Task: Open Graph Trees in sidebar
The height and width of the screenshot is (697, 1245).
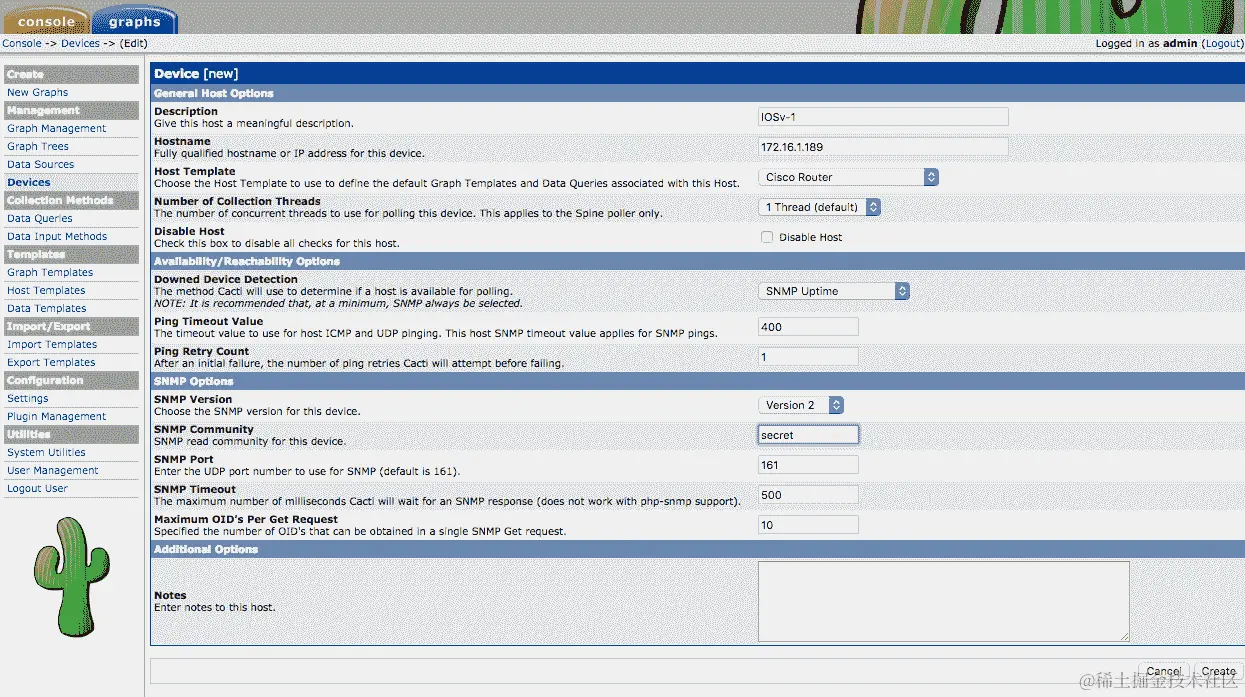Action: pos(38,146)
